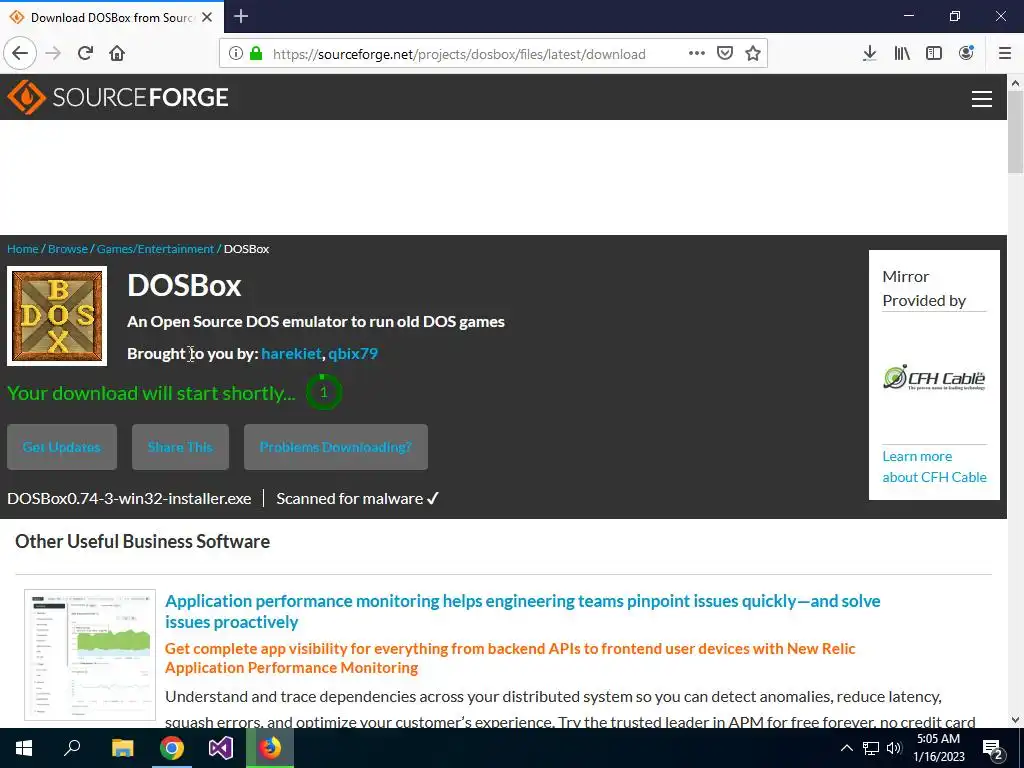
Task: Open the New Relic application monitoring thumbnail
Action: (90, 655)
